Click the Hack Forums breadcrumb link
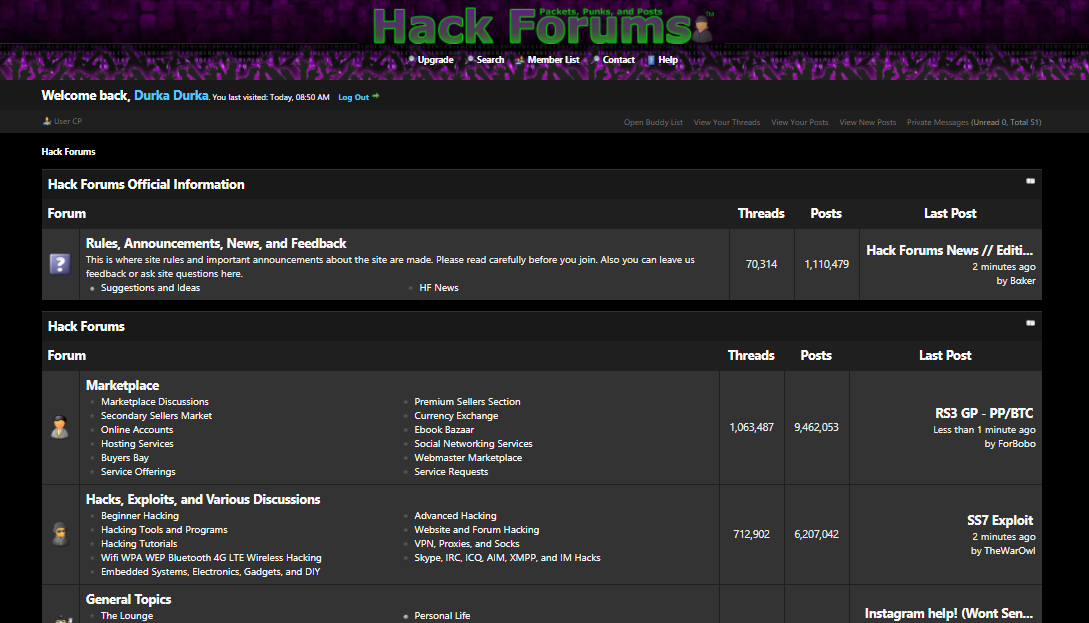The height and width of the screenshot is (623, 1089). (68, 151)
